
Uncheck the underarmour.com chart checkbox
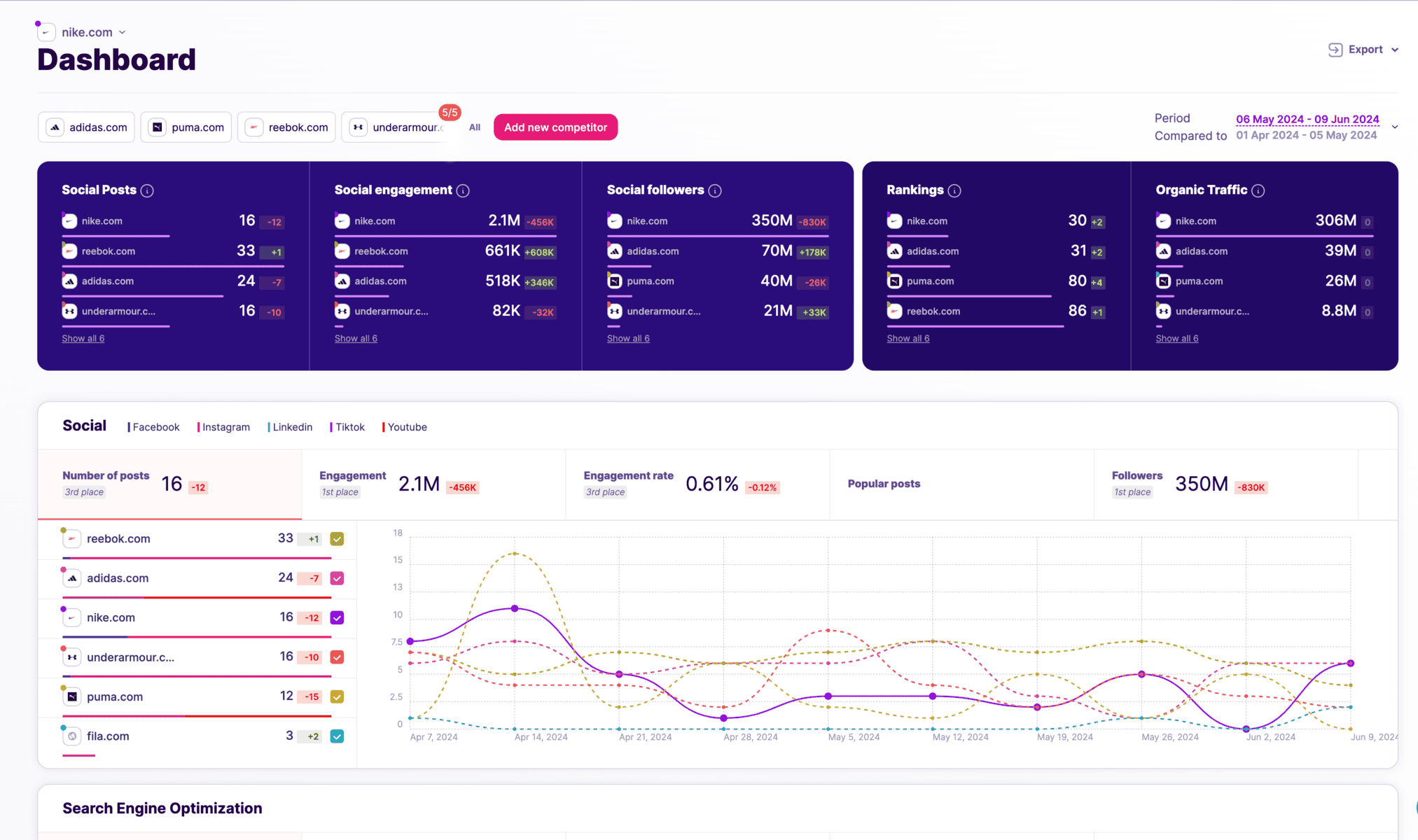pos(337,657)
